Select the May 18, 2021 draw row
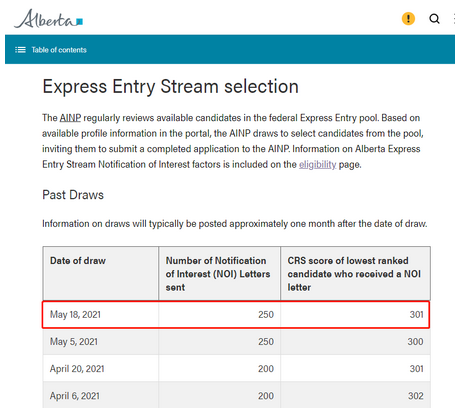The width and height of the screenshot is (460, 411). click(x=236, y=315)
